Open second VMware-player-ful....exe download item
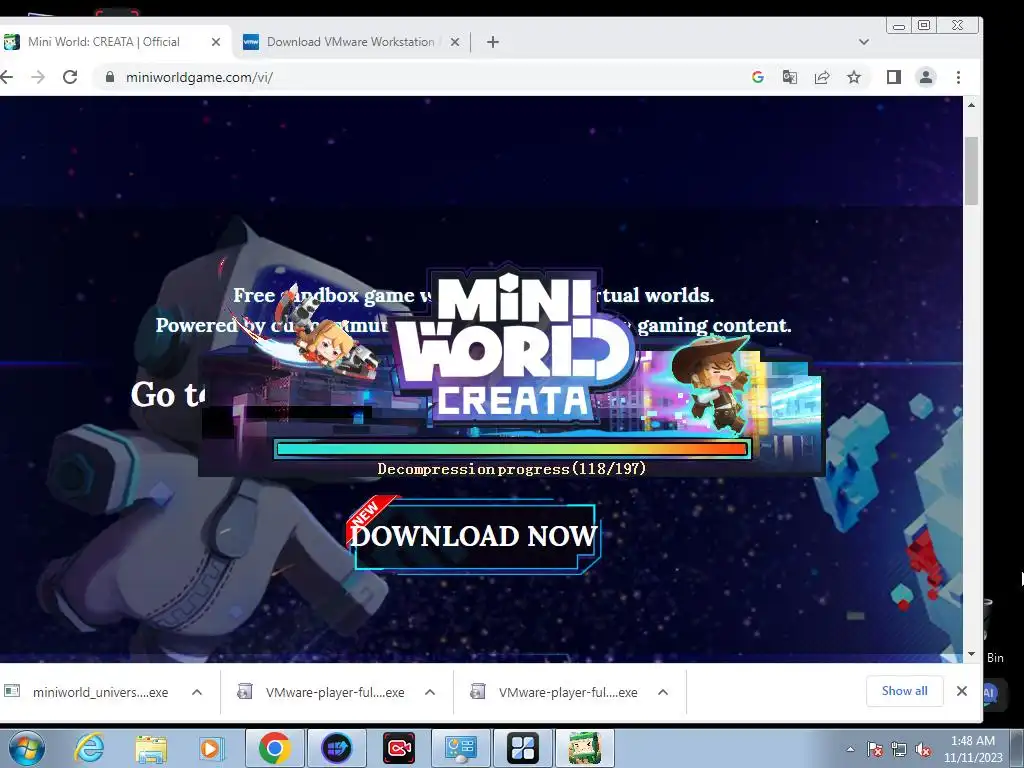The height and width of the screenshot is (768, 1024). 555,692
